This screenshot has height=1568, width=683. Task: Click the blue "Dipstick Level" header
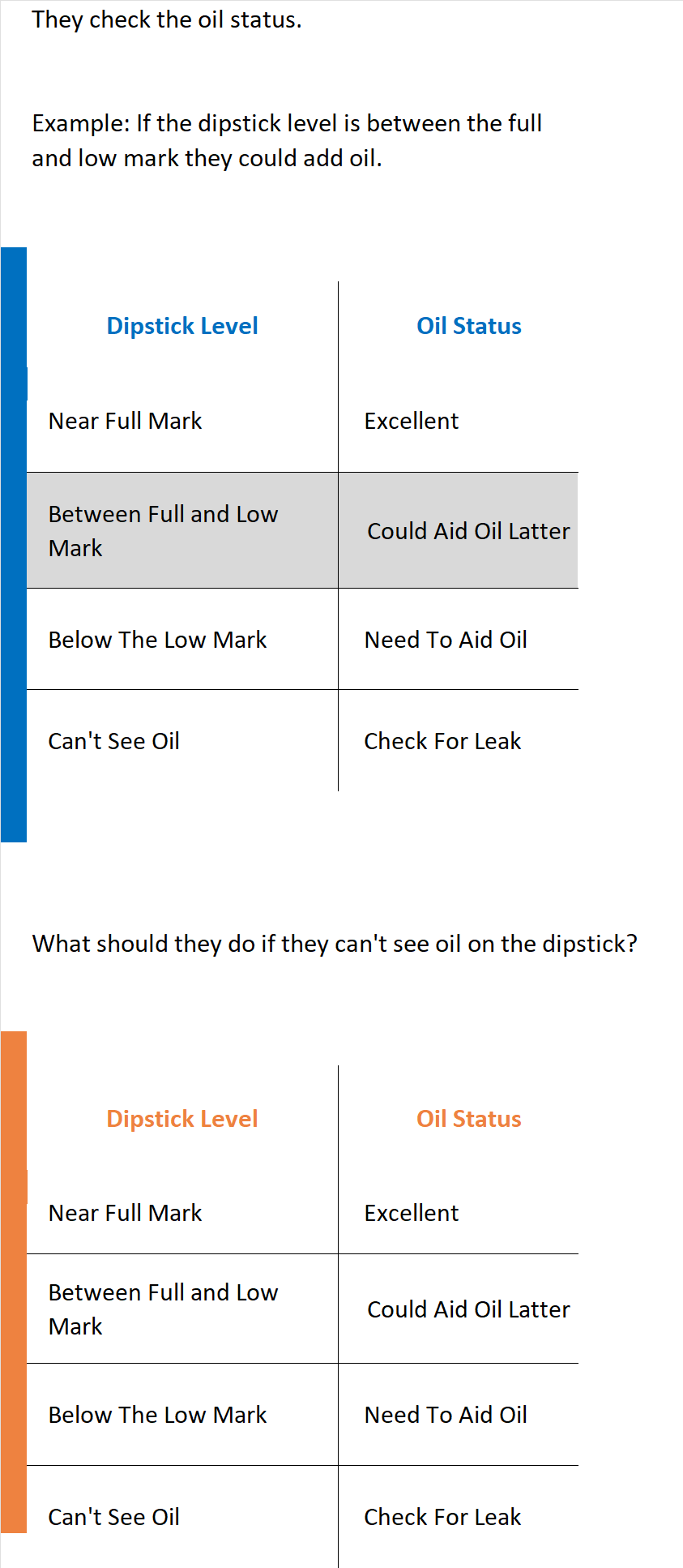click(182, 326)
